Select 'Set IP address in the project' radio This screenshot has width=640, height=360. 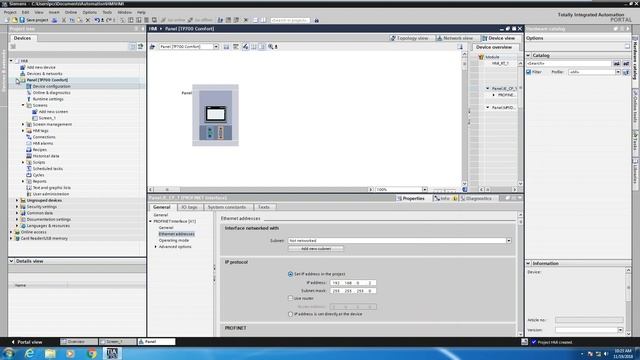[290, 274]
